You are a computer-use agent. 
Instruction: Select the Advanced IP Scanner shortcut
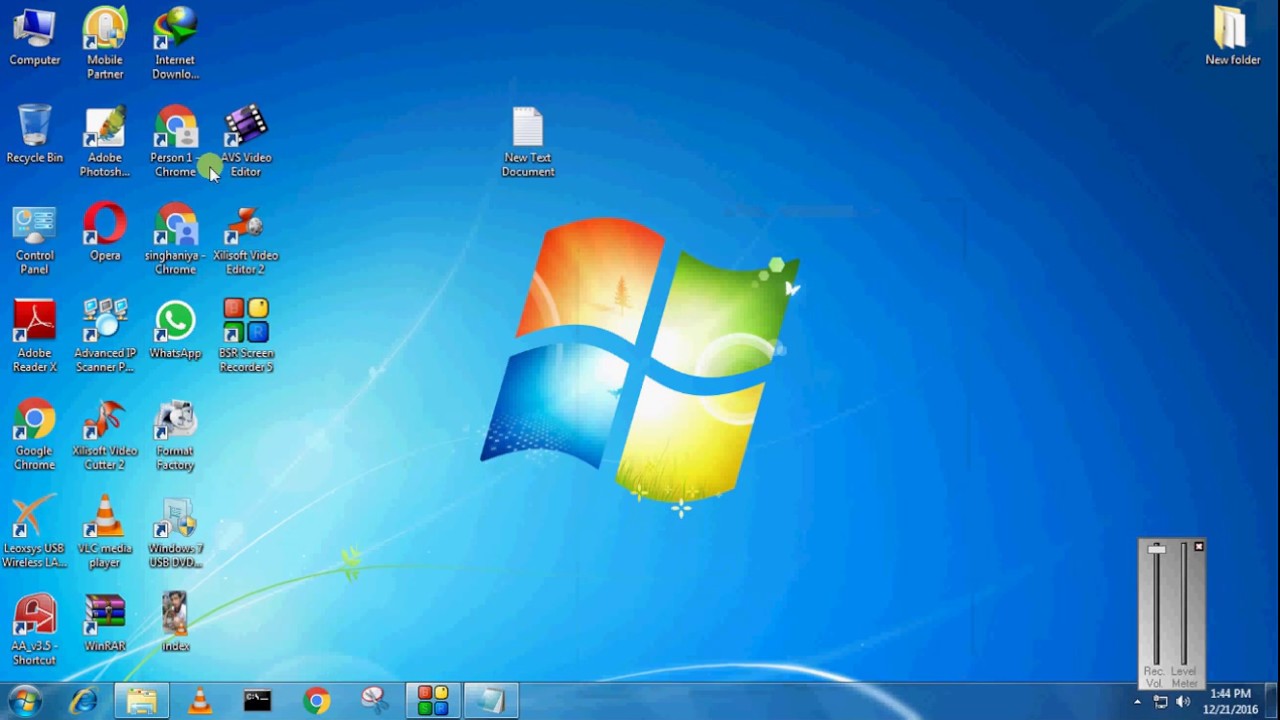click(x=104, y=337)
